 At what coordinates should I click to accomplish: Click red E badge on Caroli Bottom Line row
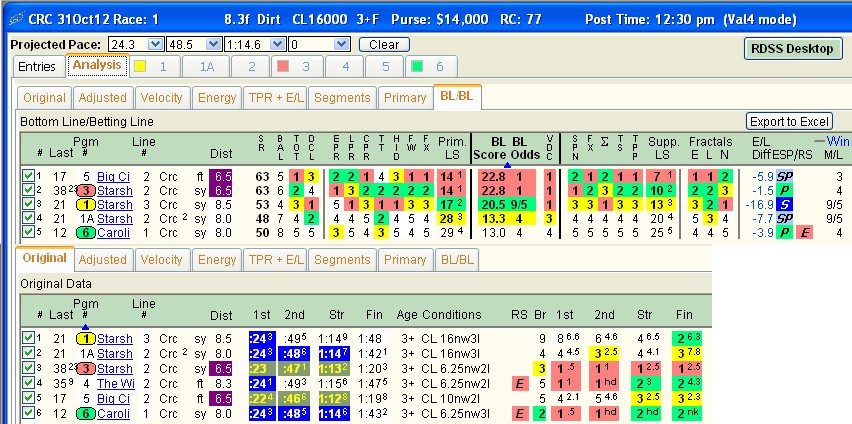point(804,233)
